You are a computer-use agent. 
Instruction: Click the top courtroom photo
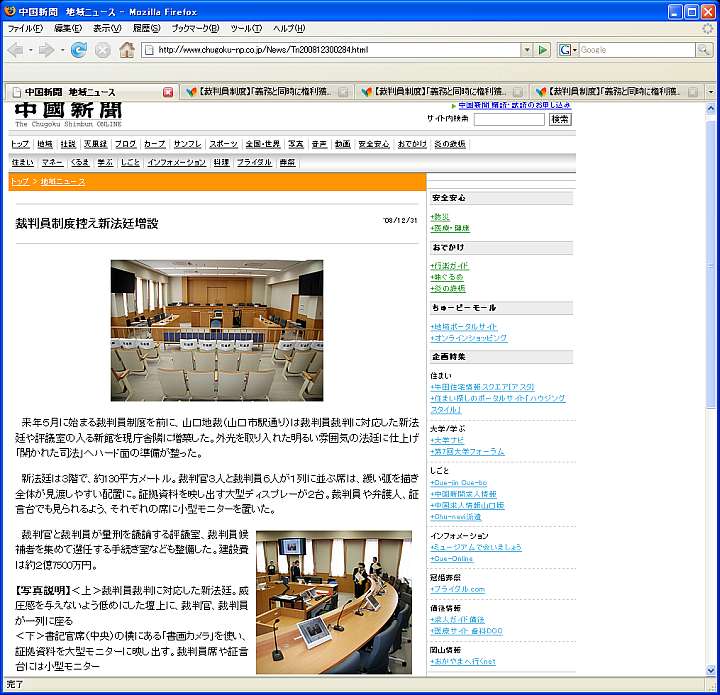pos(217,330)
